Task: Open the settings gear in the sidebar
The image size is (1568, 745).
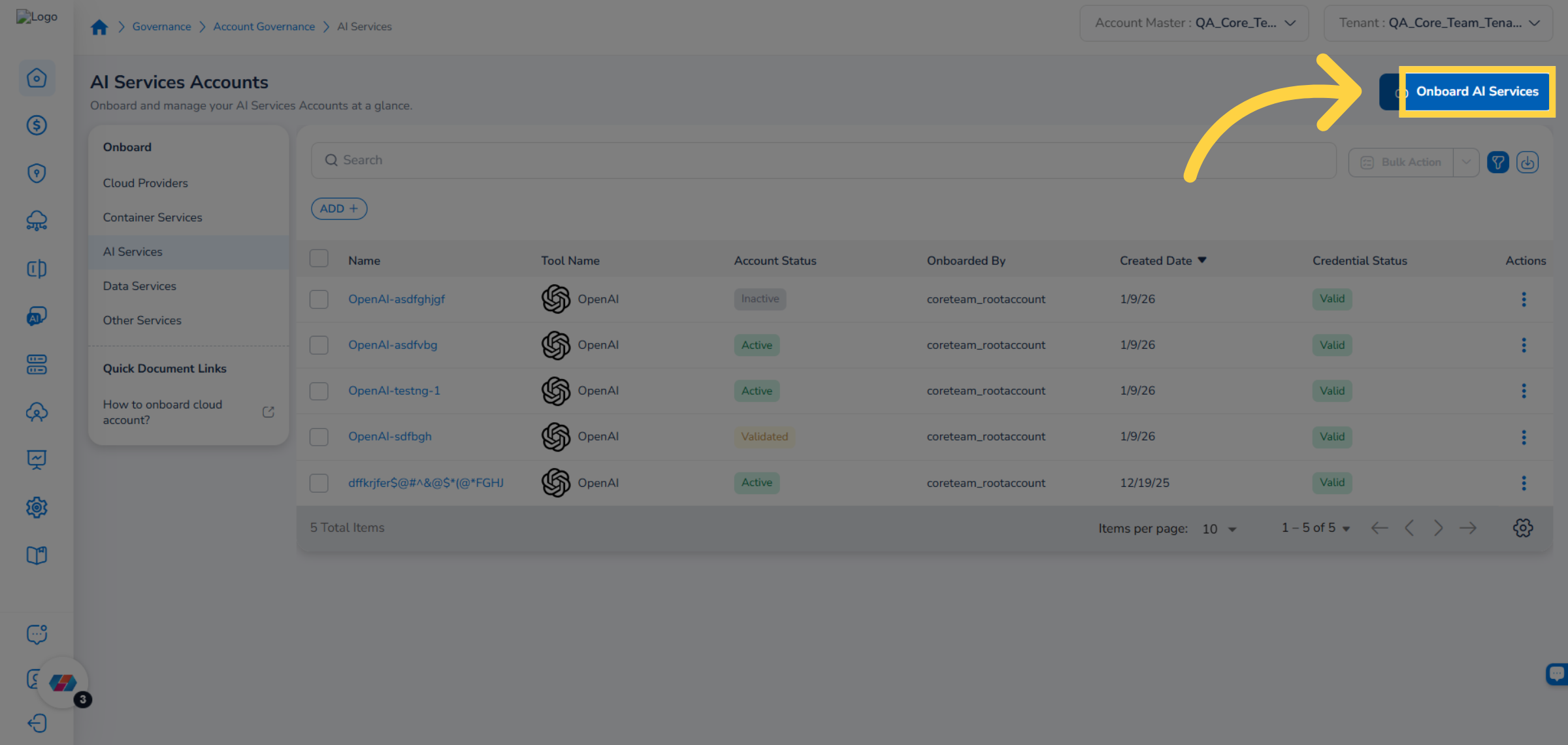Action: pos(37,507)
